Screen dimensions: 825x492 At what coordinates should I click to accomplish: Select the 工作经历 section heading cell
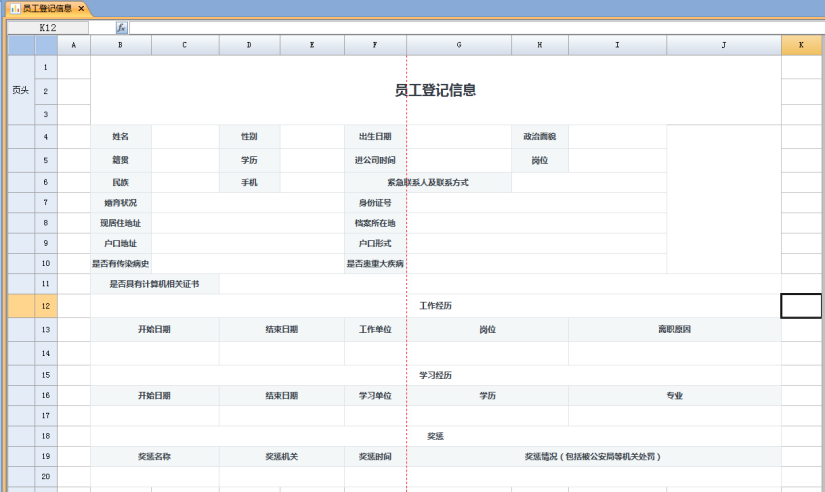[x=435, y=305]
